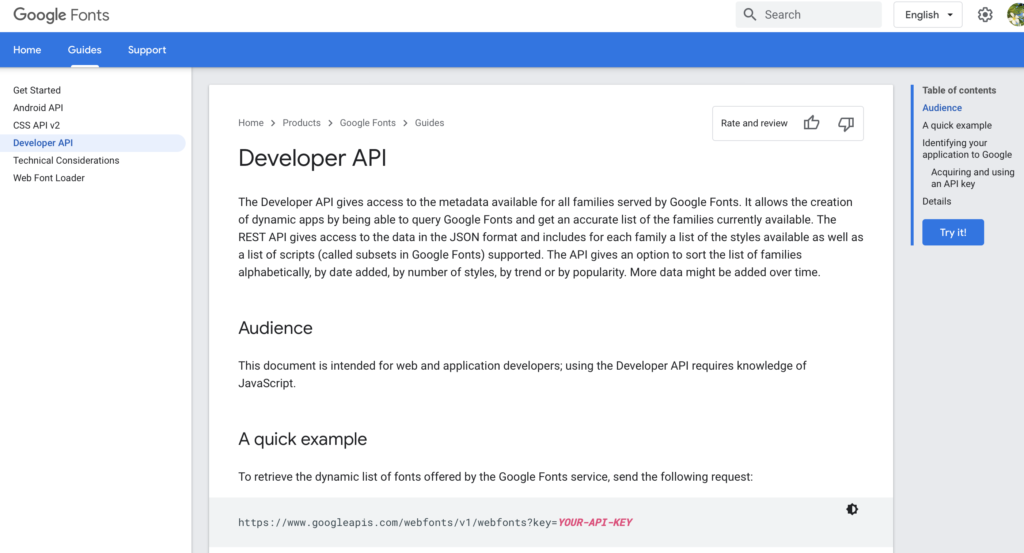Open the user profile avatar
This screenshot has height=553, width=1024.
[x=1016, y=14]
